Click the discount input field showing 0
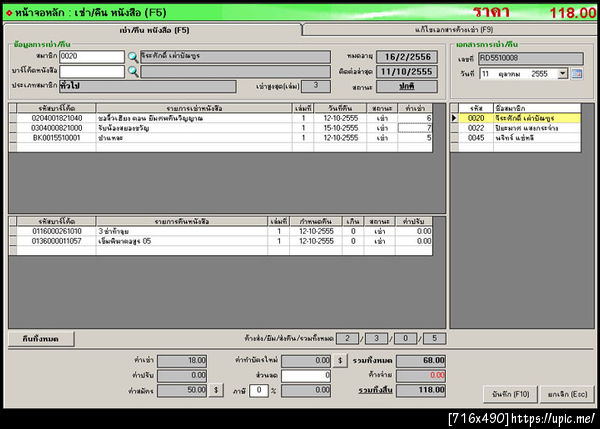The height and width of the screenshot is (429, 600). point(306,375)
